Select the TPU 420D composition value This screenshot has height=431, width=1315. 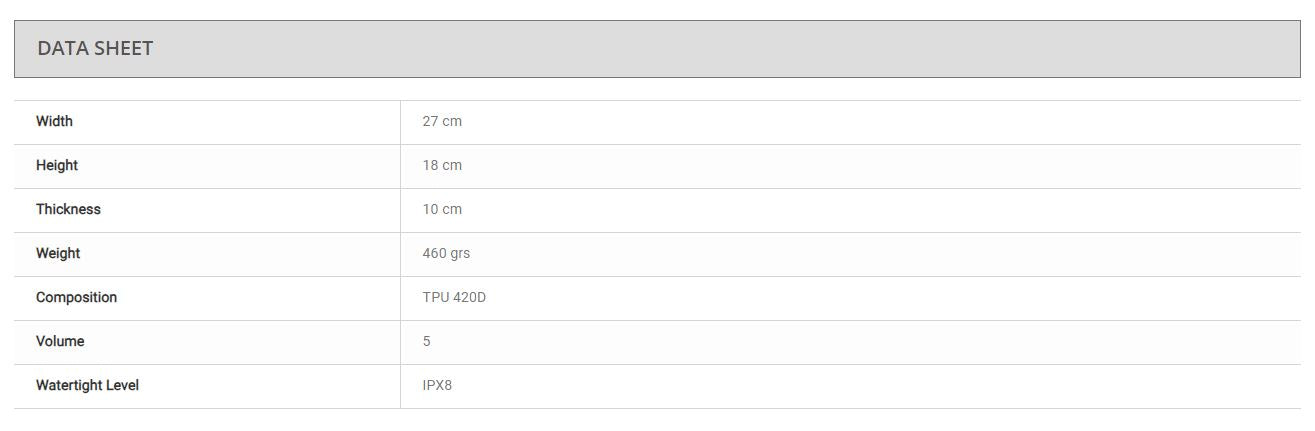point(454,297)
